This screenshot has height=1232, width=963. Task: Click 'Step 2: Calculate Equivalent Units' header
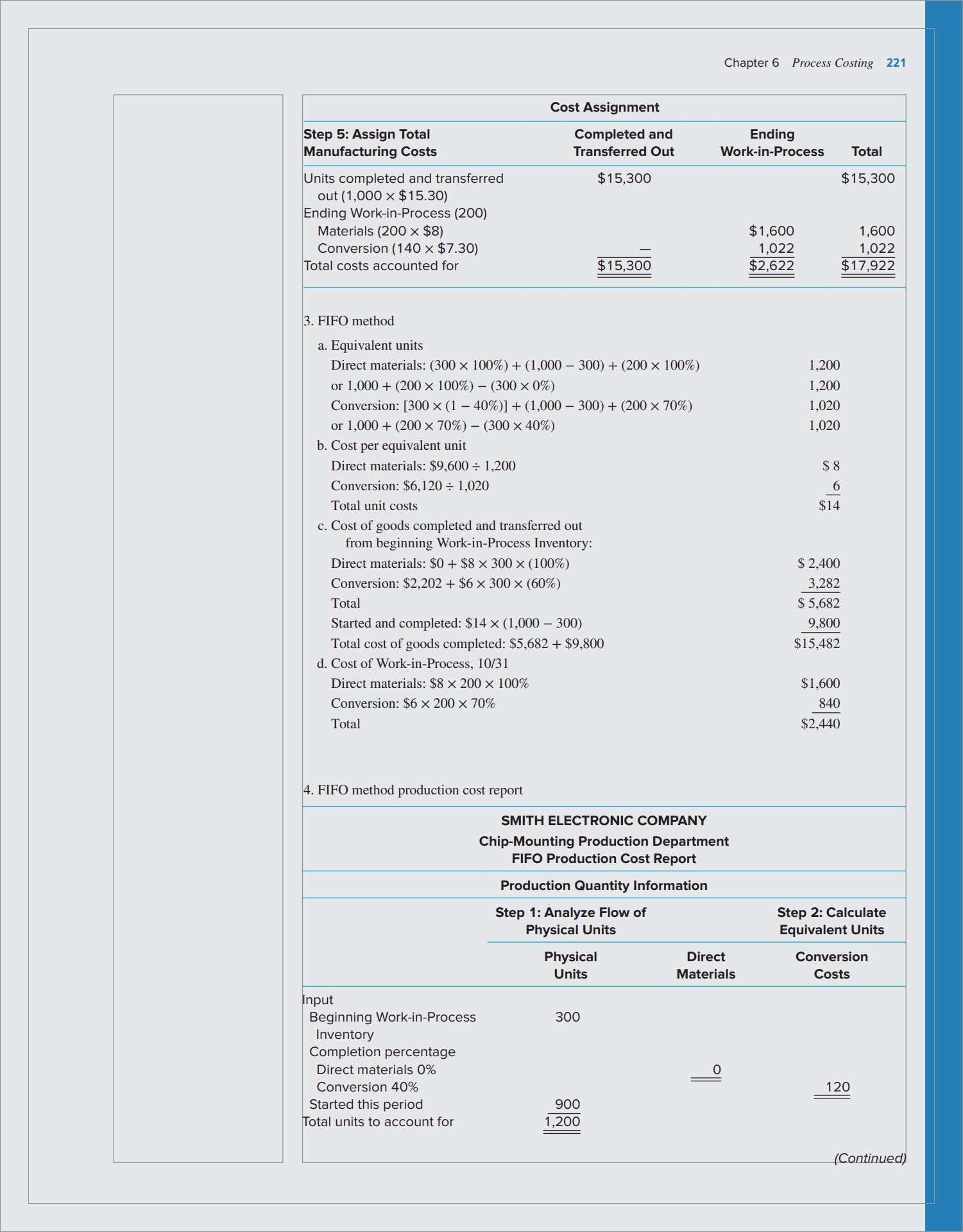point(831,921)
